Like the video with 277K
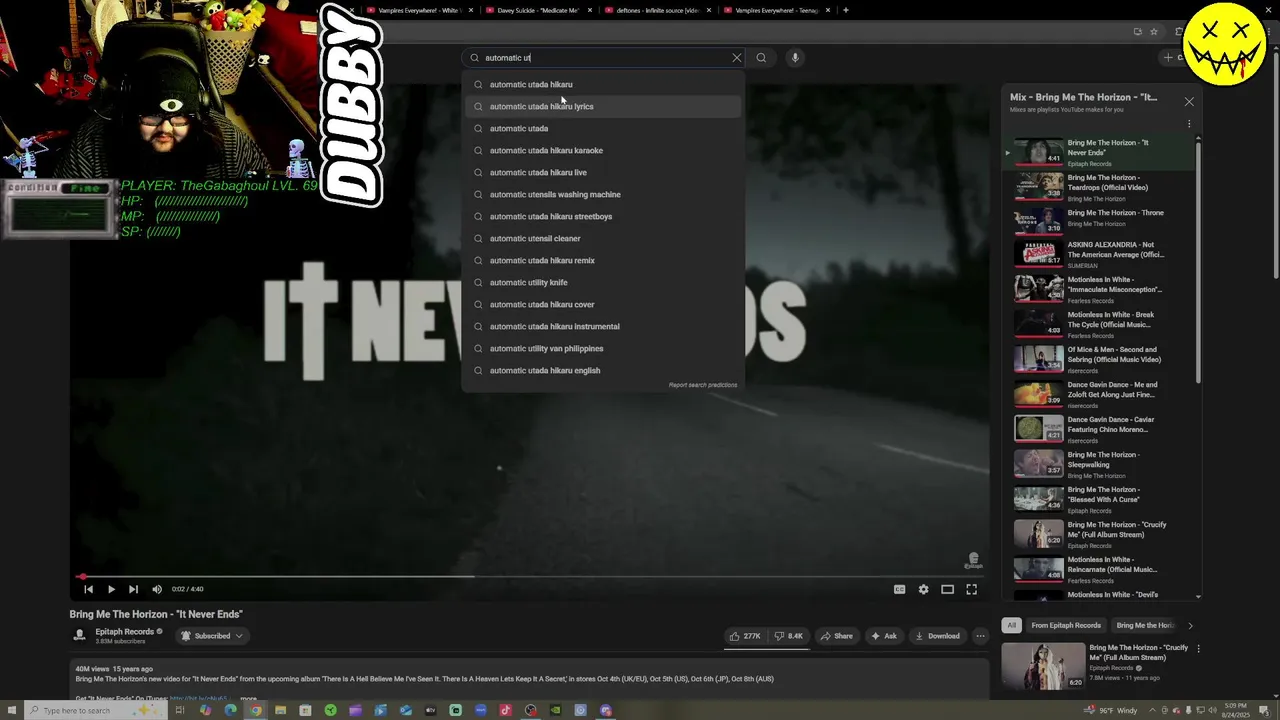The width and height of the screenshot is (1280, 720). click(x=746, y=636)
